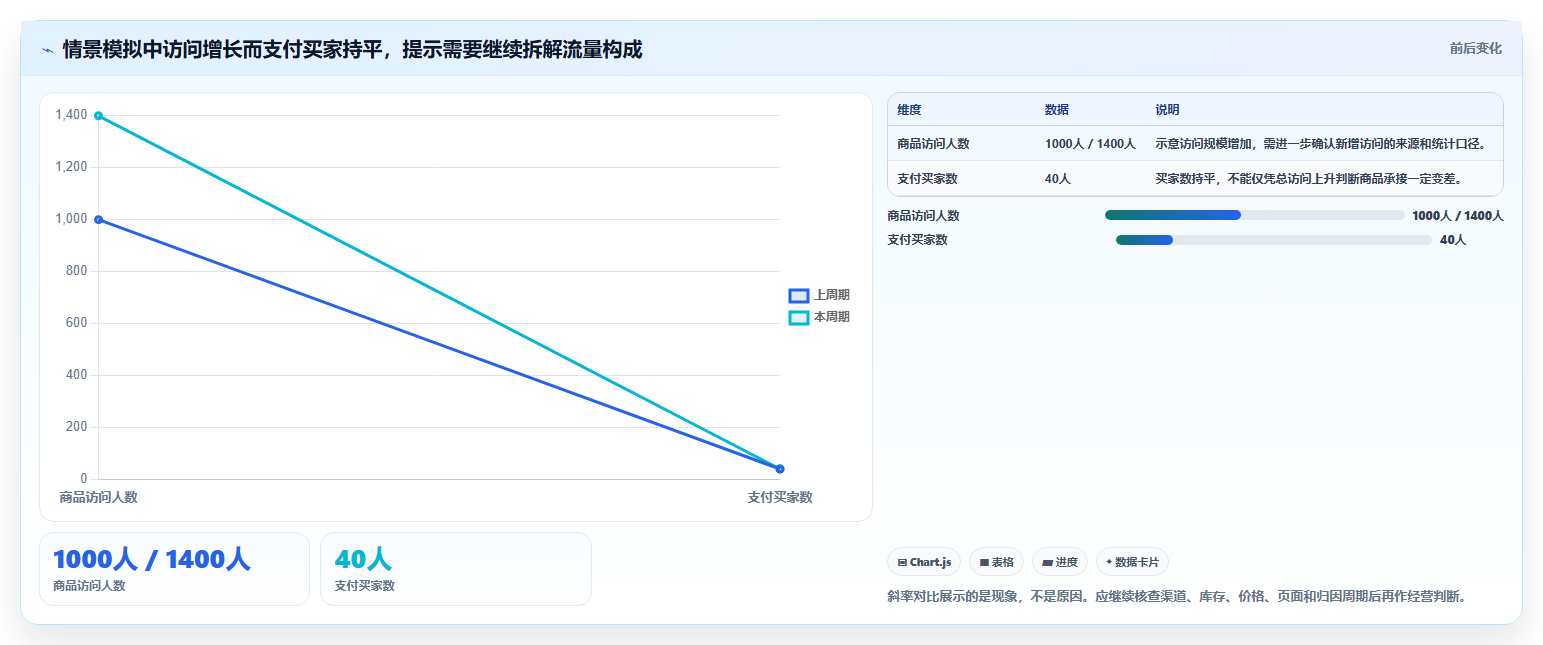Toggle the 本周期 legend series
The image size is (1543, 645).
[819, 317]
